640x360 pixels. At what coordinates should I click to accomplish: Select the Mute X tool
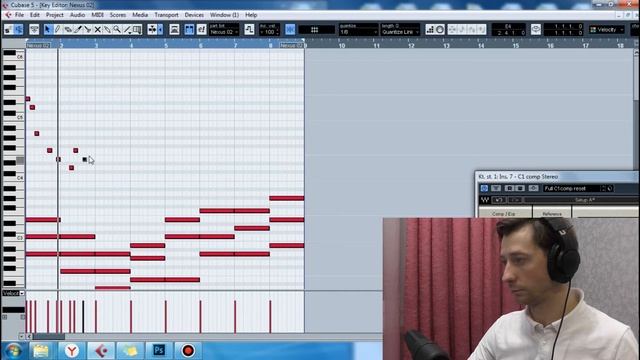pos(98,29)
